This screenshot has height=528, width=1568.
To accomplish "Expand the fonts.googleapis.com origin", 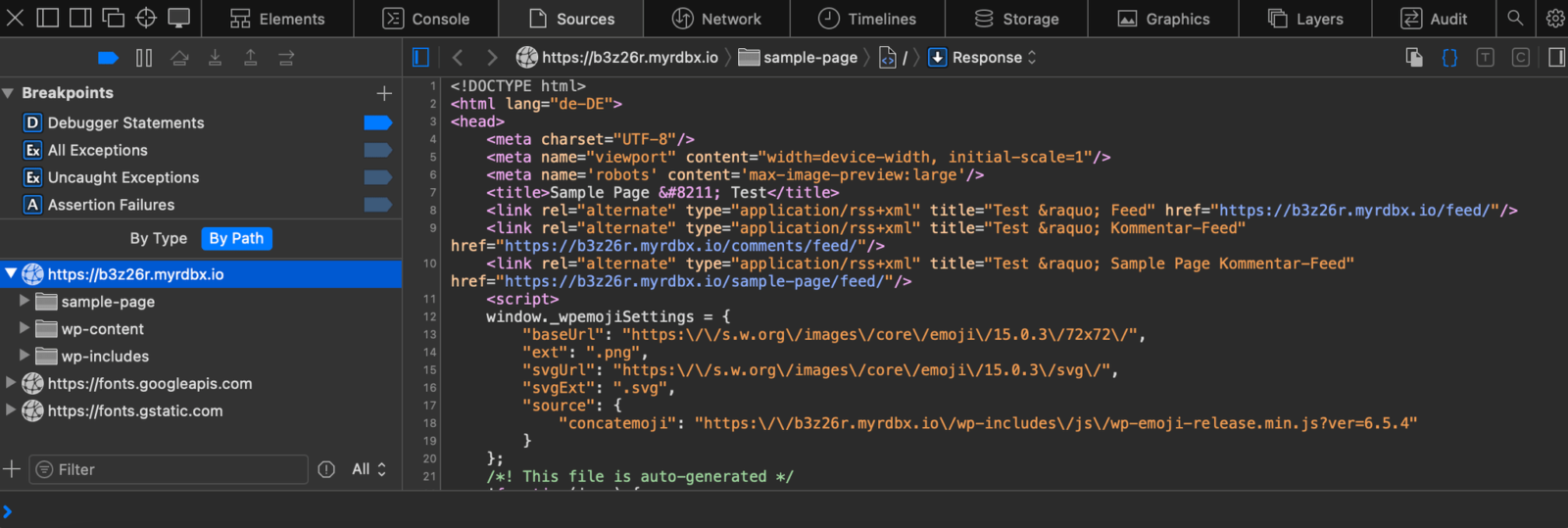I will pyautogui.click(x=11, y=383).
